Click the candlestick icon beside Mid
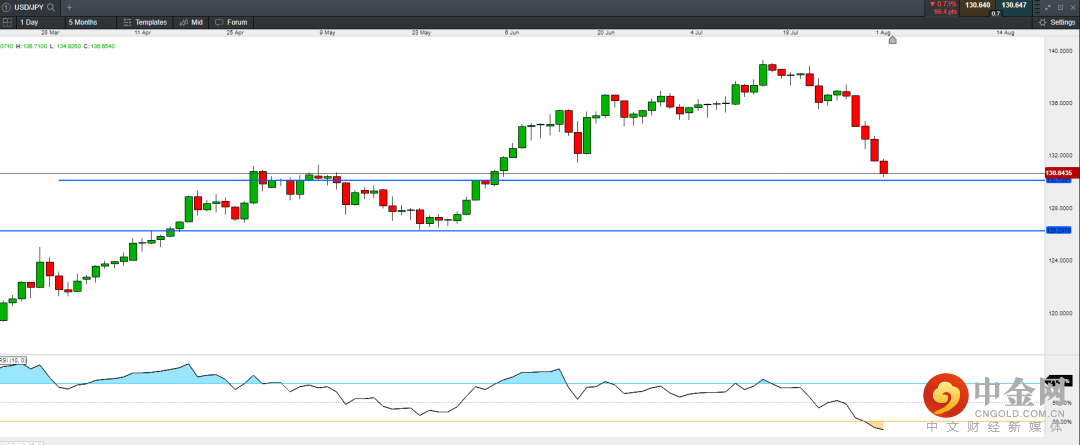 pos(182,21)
